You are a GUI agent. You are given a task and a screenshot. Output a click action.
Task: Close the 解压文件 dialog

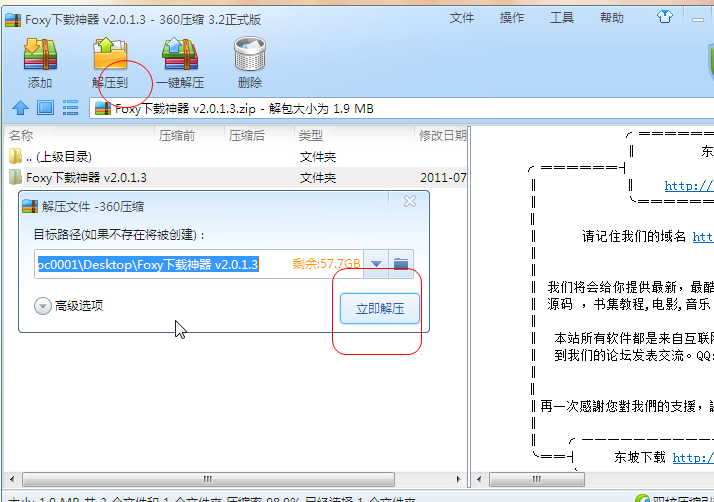click(410, 201)
